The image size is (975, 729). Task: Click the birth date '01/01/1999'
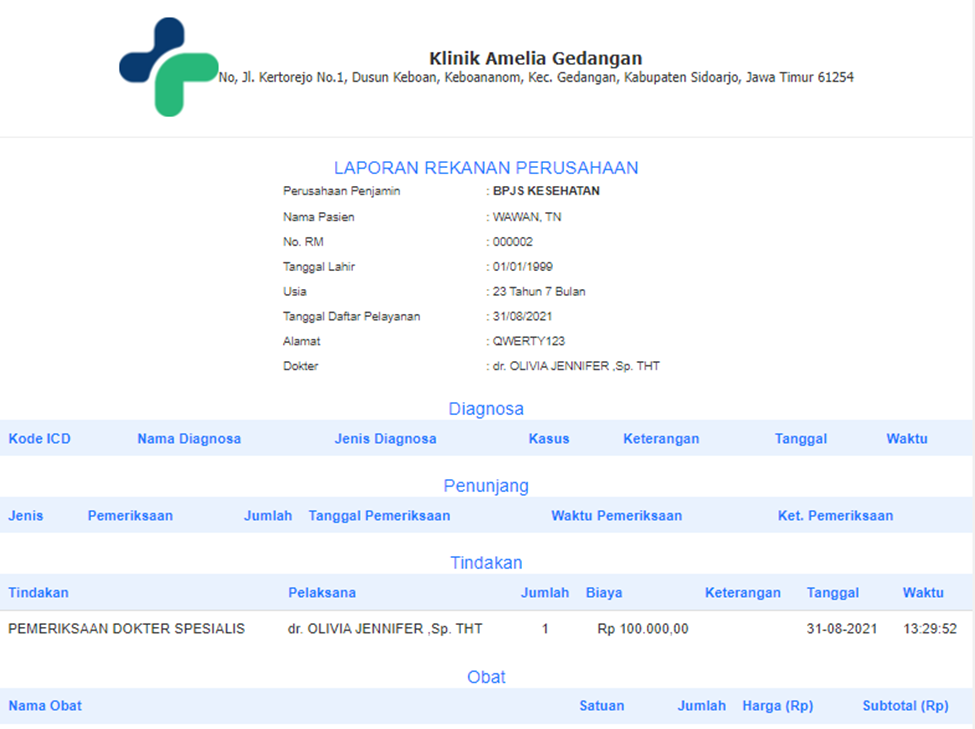pos(522,267)
